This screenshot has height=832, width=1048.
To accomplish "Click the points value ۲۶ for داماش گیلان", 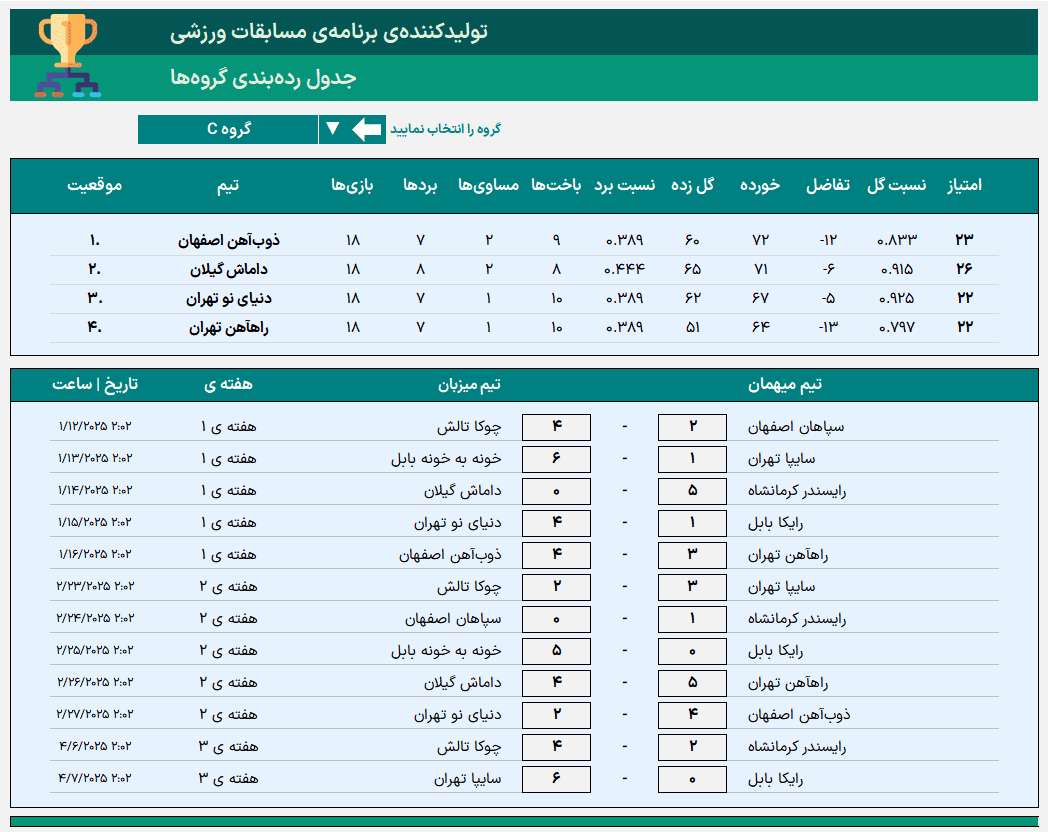I will [964, 269].
